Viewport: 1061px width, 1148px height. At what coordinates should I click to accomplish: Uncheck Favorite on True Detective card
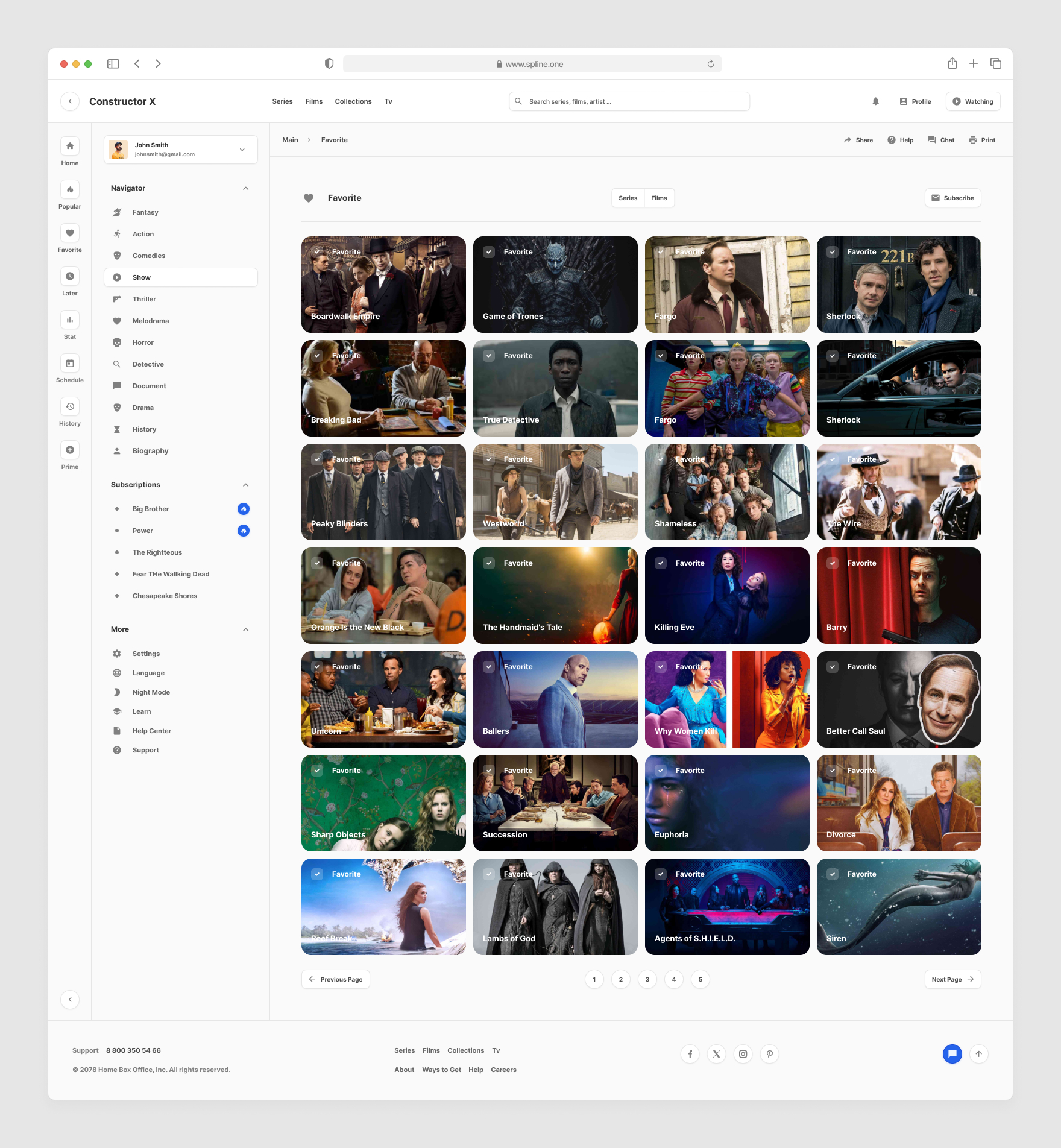coord(489,356)
